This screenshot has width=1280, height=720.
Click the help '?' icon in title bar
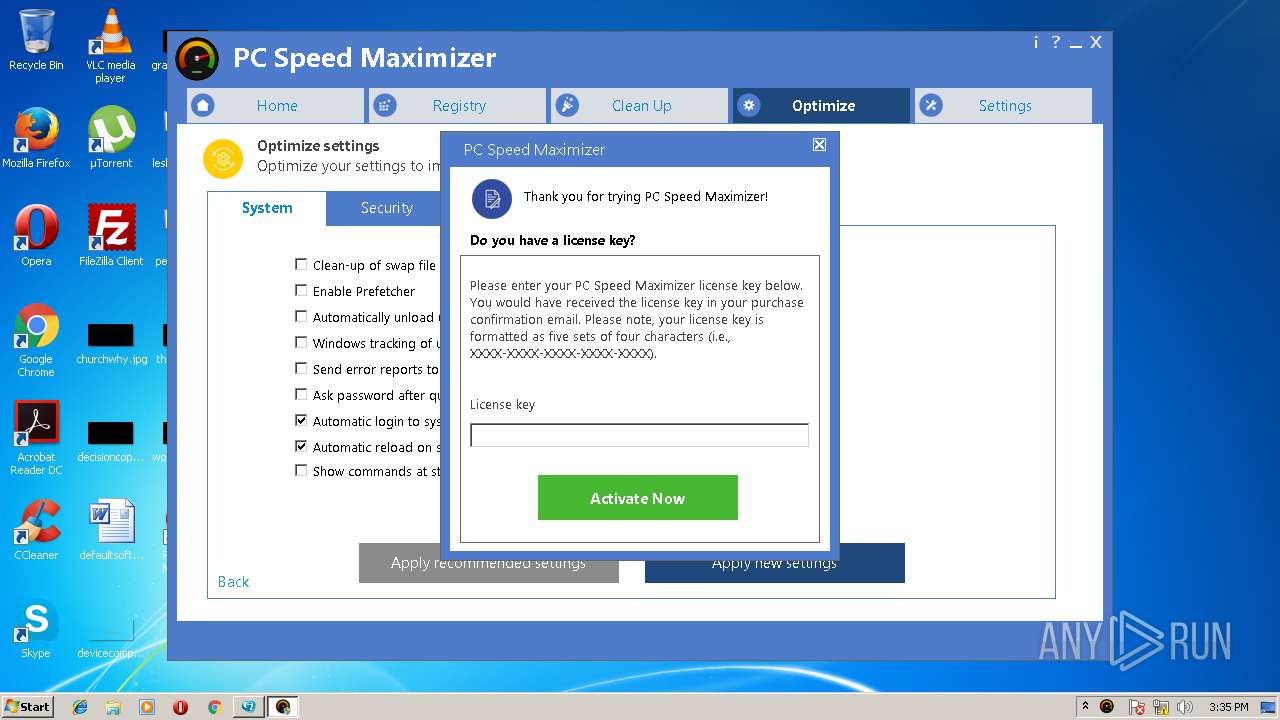tap(1055, 42)
